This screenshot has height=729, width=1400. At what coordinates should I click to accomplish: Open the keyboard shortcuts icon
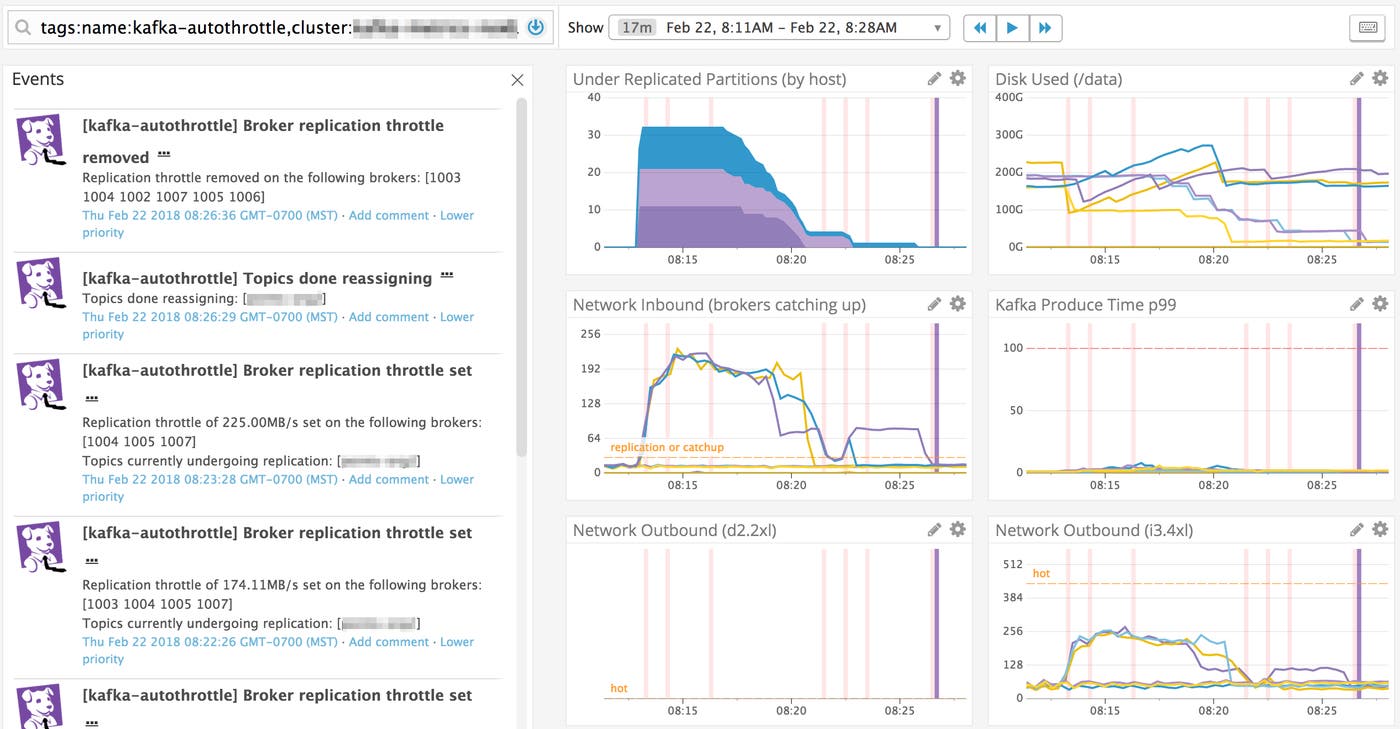pyautogui.click(x=1367, y=28)
